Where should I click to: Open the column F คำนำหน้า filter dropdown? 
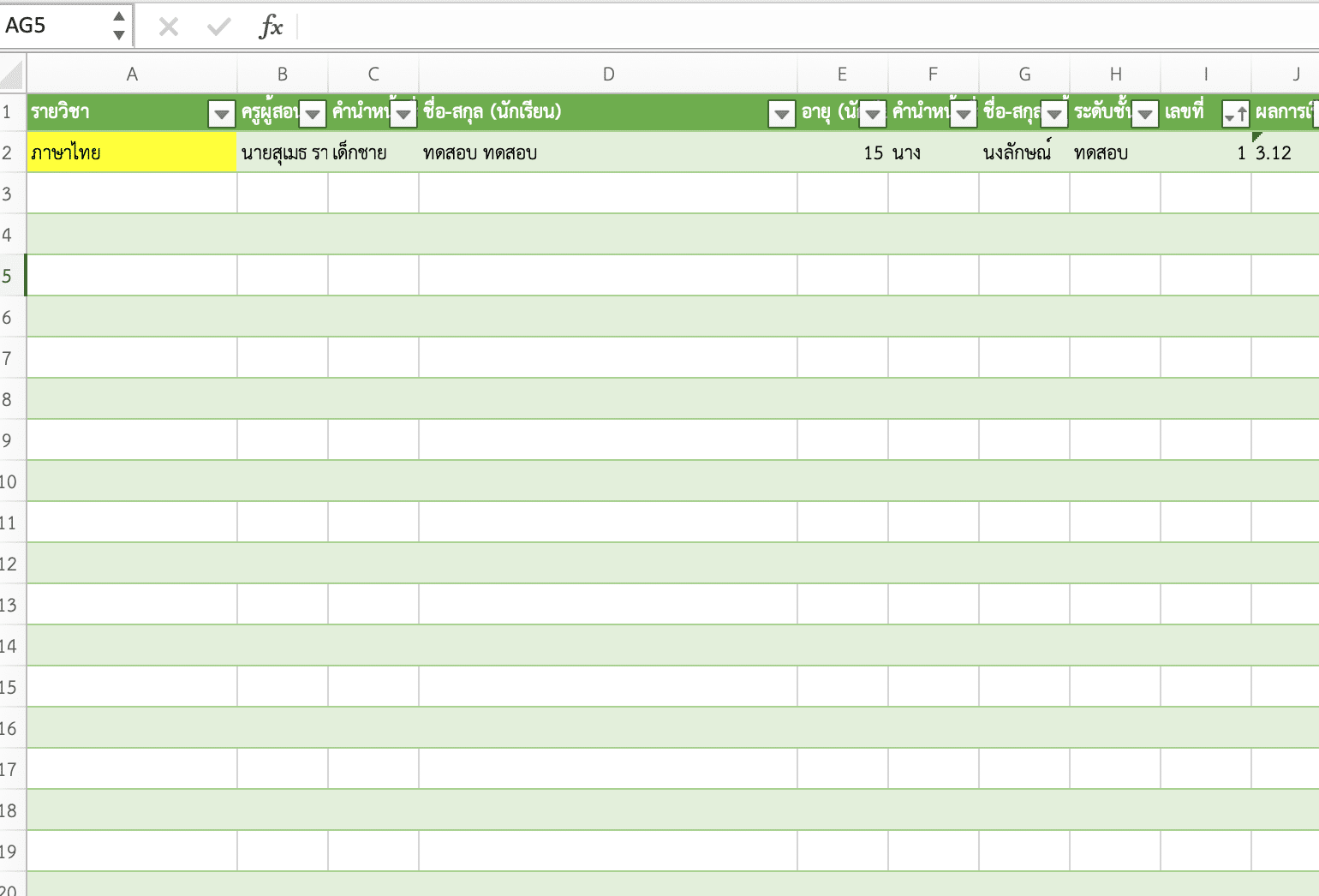[x=964, y=113]
